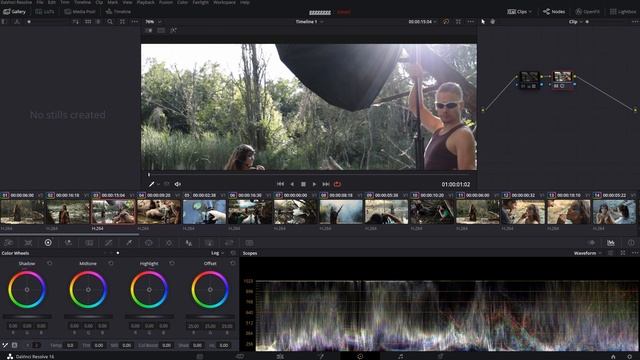Viewport: 640px width, 360px height.
Task: Bypass color grades toggle
Action: (446, 22)
